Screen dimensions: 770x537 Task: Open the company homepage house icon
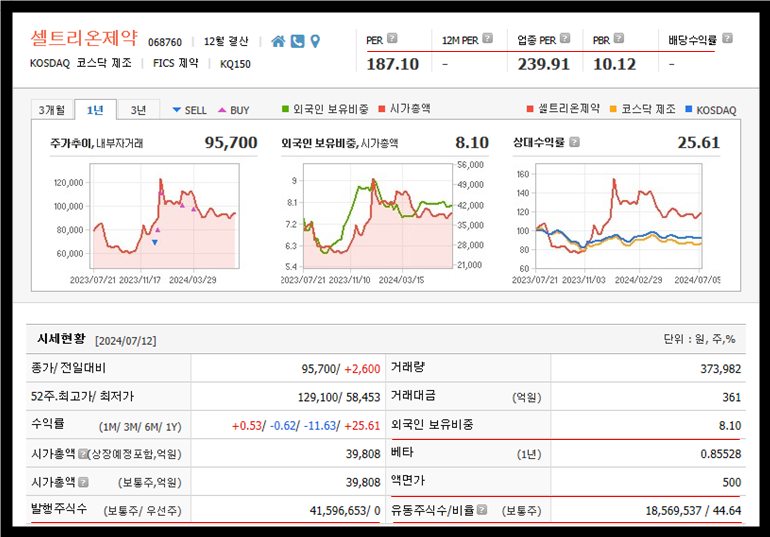click(x=278, y=41)
